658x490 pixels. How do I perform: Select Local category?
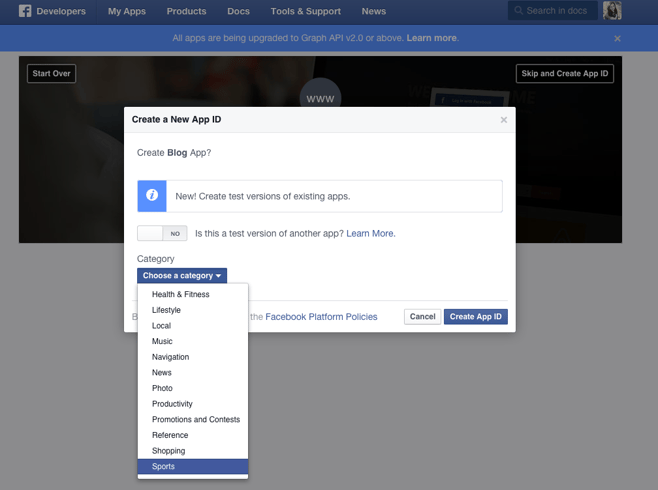(193, 326)
